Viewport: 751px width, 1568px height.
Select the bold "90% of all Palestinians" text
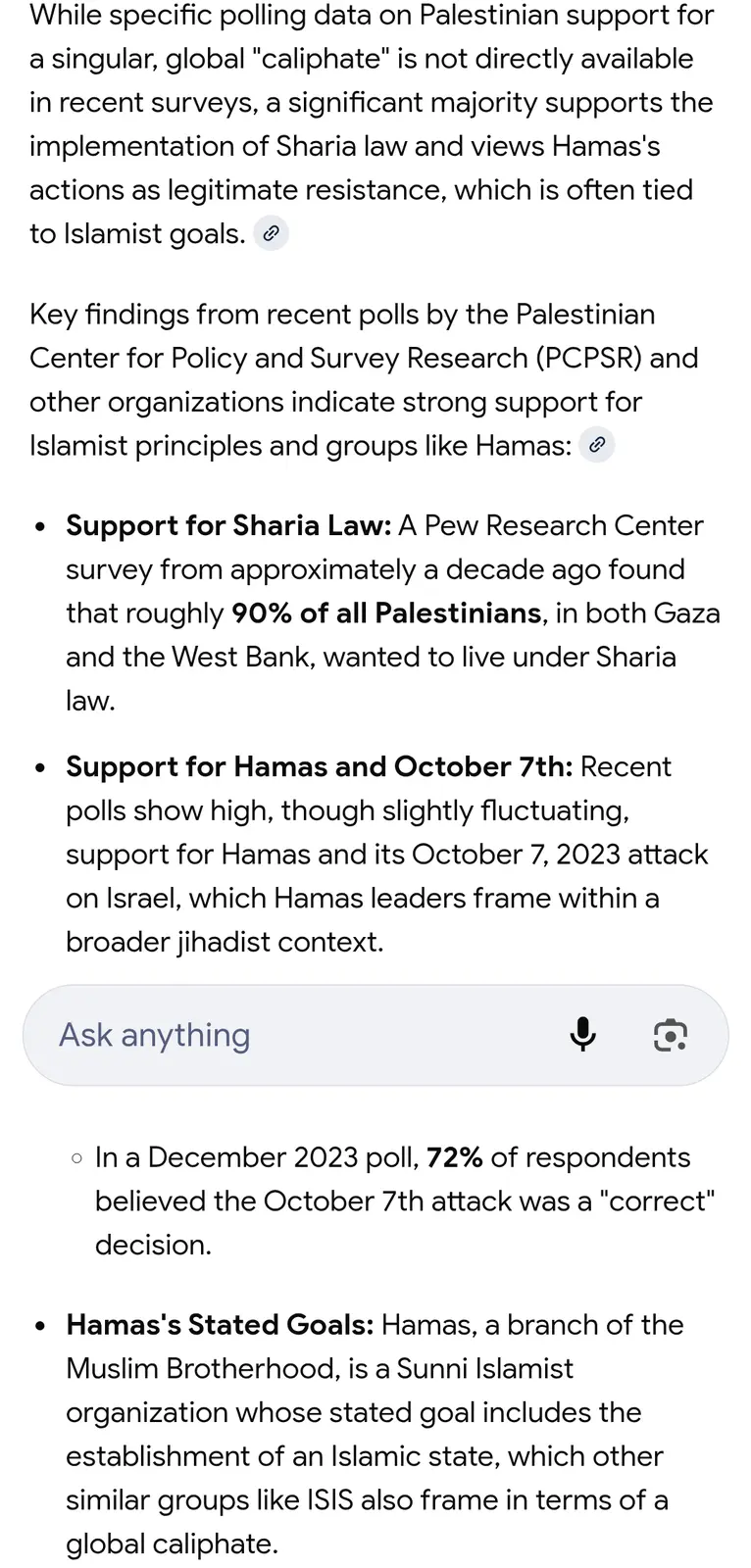(x=385, y=613)
